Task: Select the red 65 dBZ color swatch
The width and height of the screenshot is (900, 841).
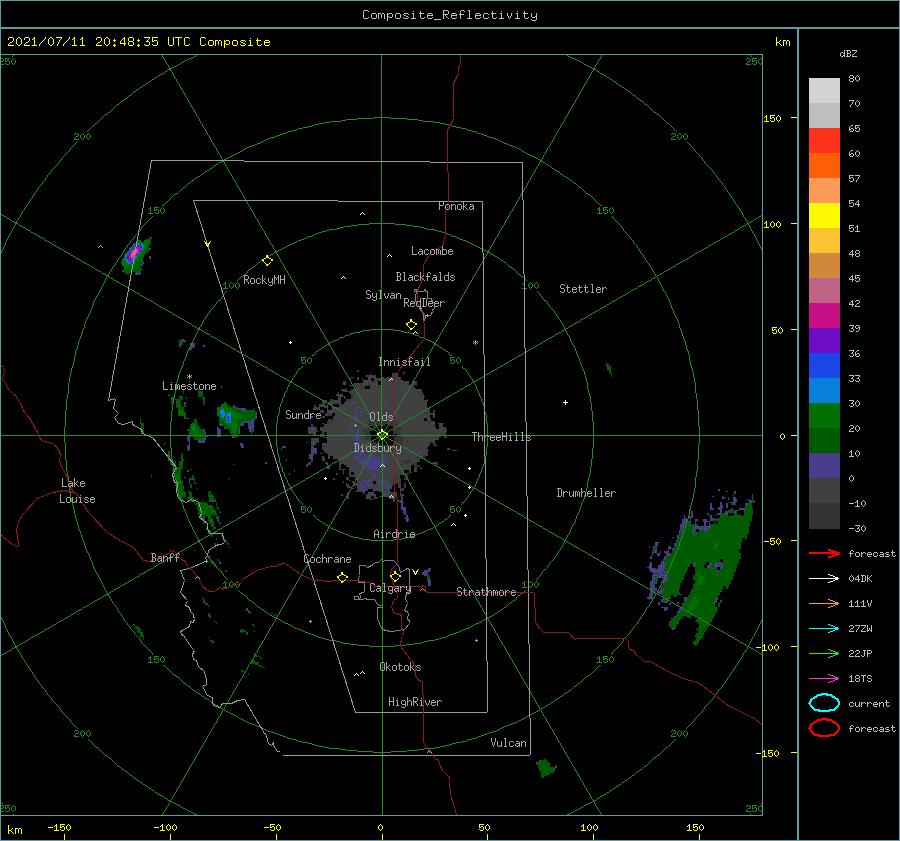Action: tap(824, 141)
